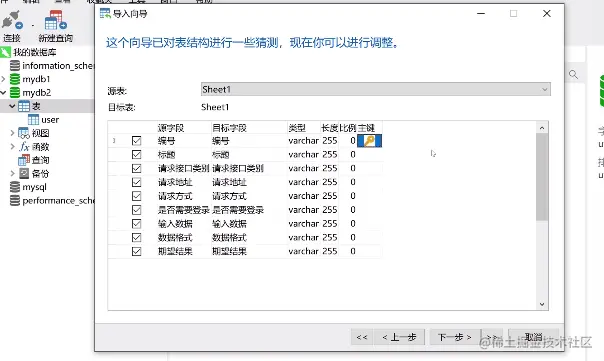Select the 我的数据库 connection icon

[x=5, y=52]
